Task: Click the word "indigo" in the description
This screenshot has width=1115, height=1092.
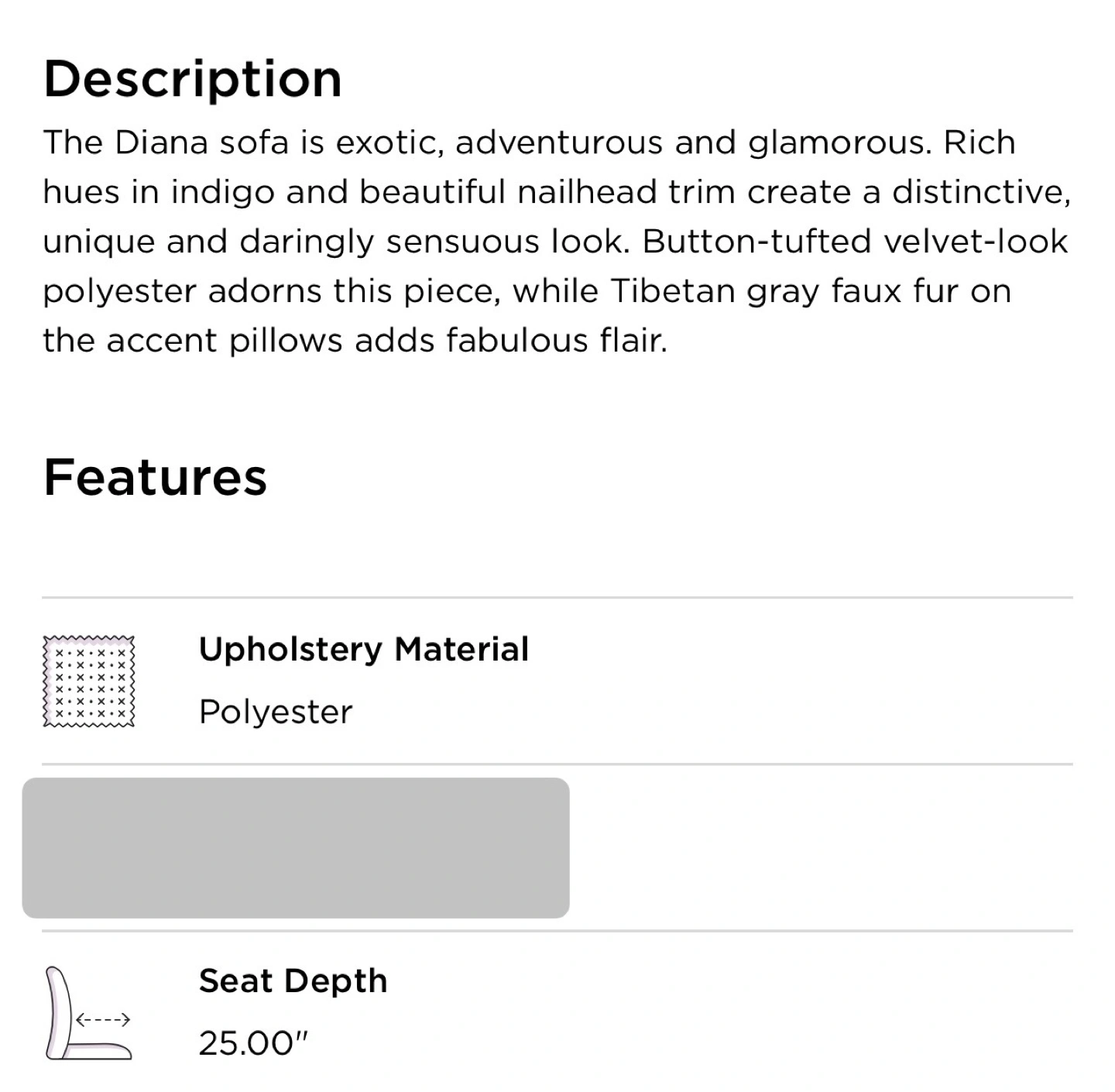Action: coord(223,192)
